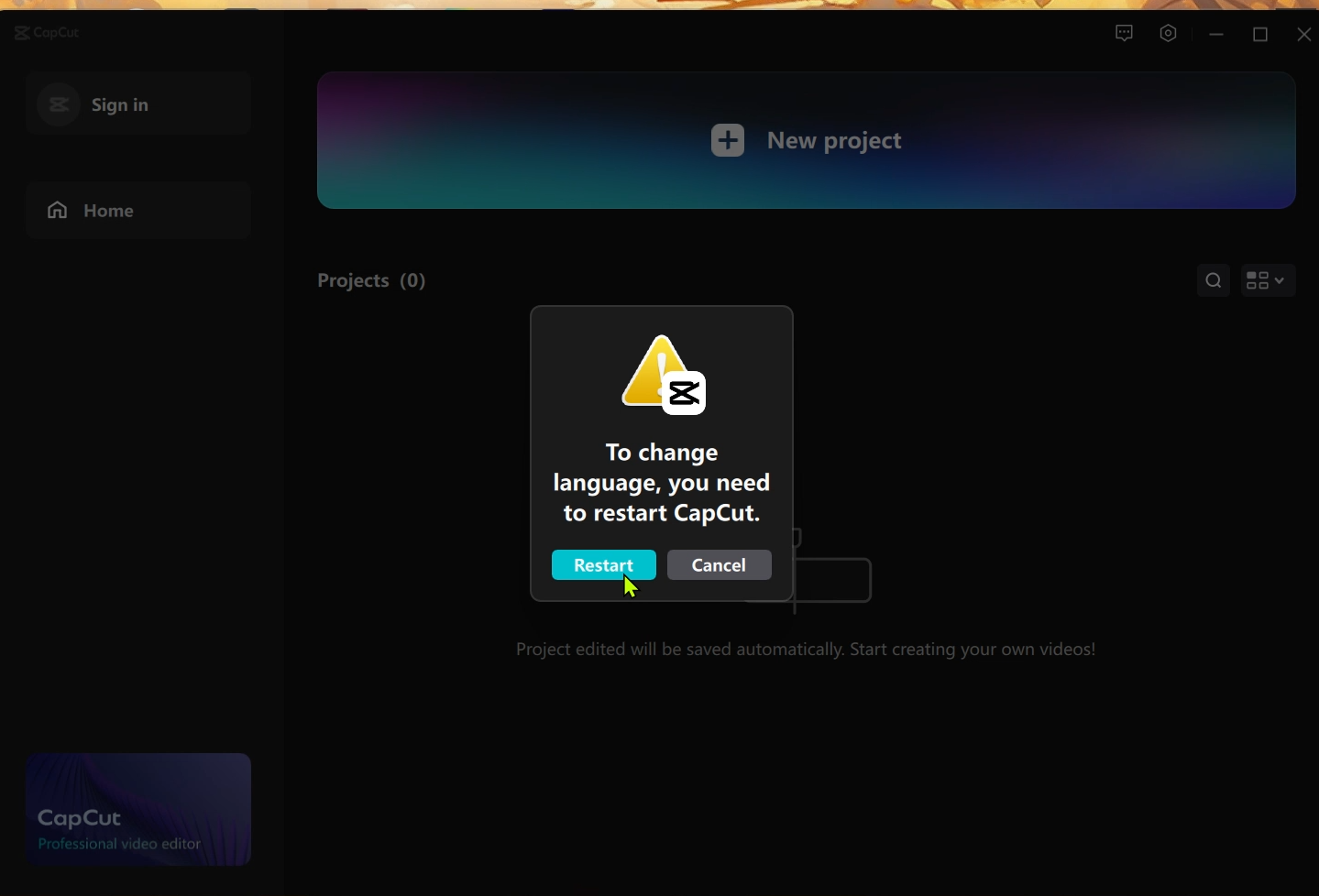This screenshot has height=896, width=1319.
Task: Click the CapCut Professional video editor banner
Action: [x=138, y=809]
